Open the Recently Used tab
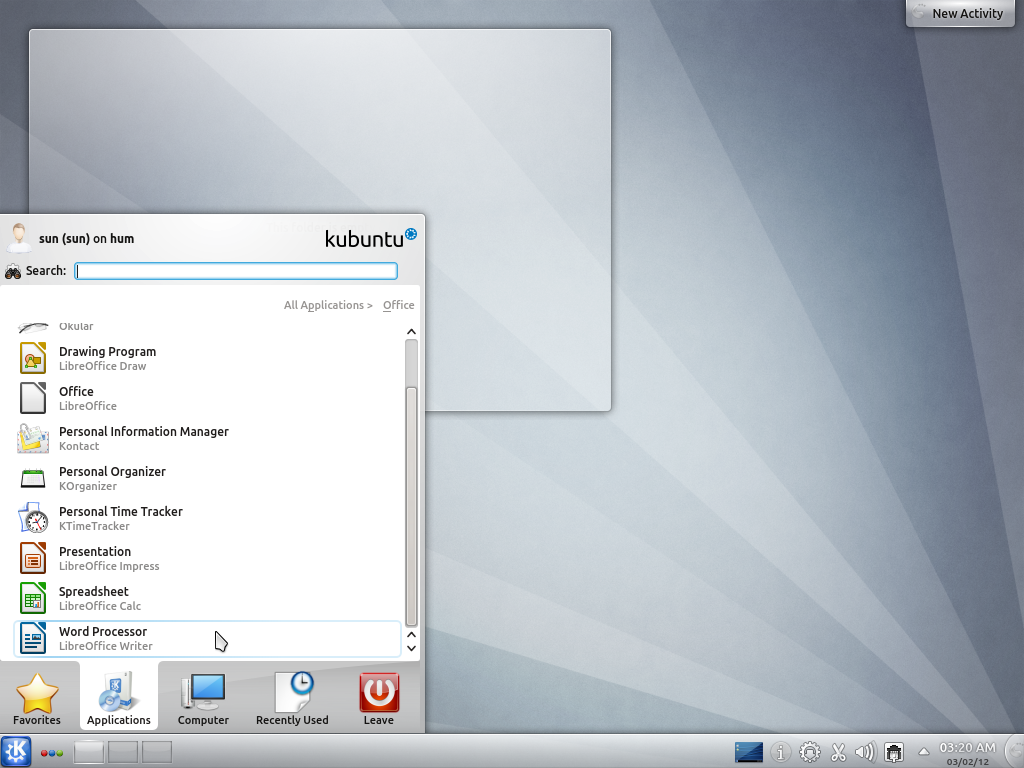The image size is (1024, 768). pos(292,697)
